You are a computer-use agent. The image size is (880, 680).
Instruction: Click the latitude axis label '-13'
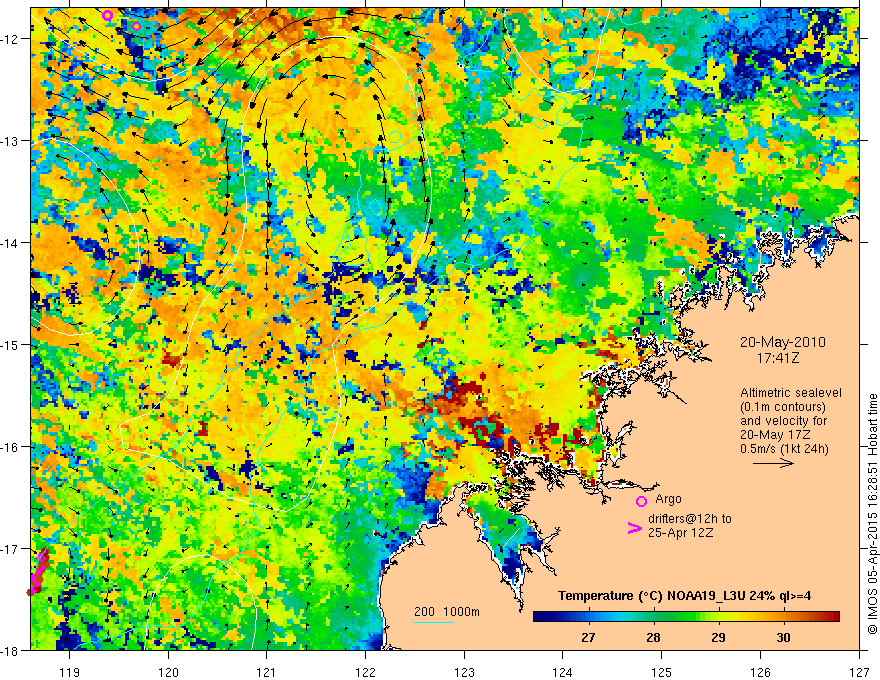click(x=11, y=141)
